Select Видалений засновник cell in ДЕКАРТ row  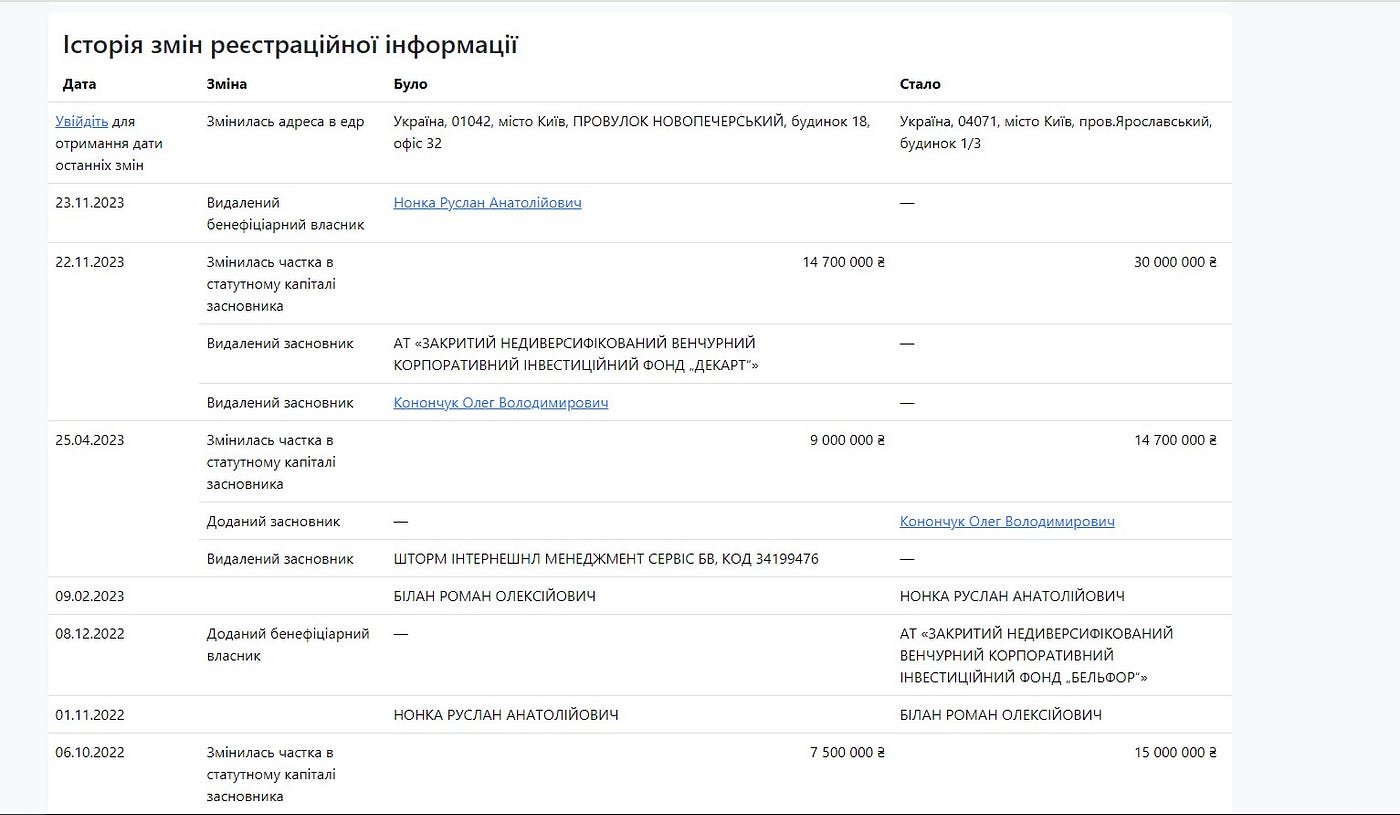(x=280, y=343)
